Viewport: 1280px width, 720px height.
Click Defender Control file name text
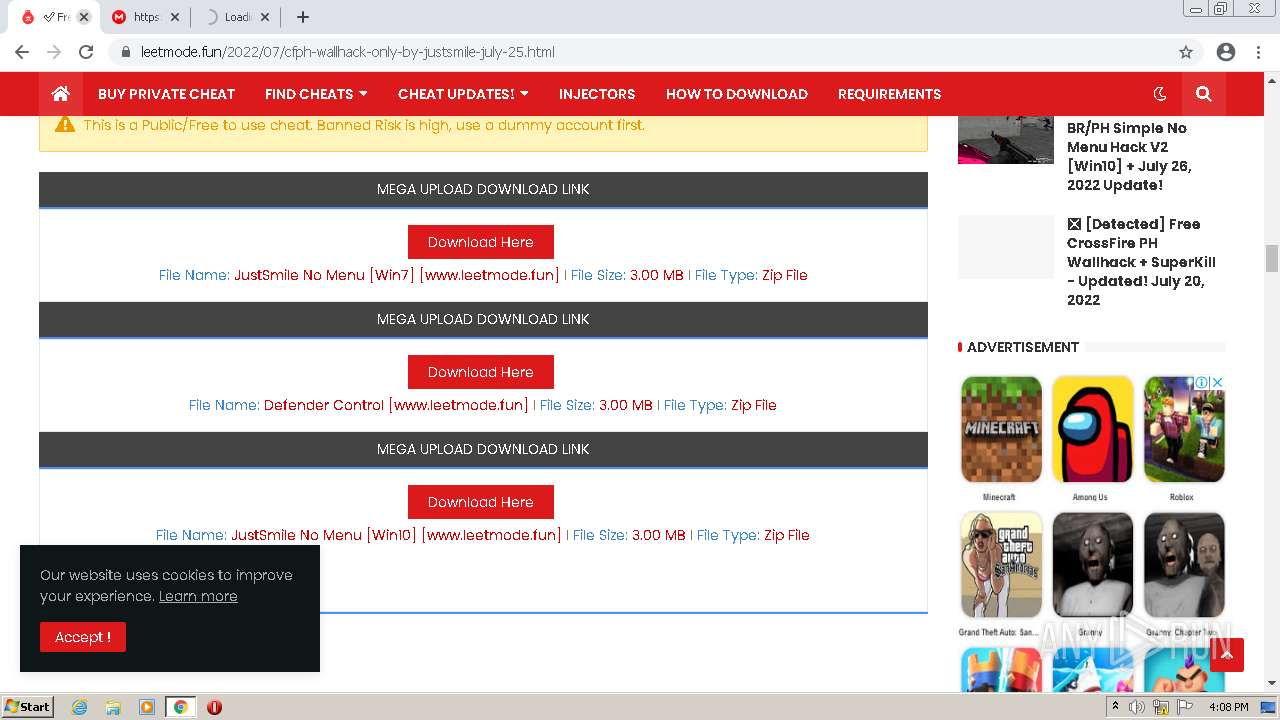point(396,405)
